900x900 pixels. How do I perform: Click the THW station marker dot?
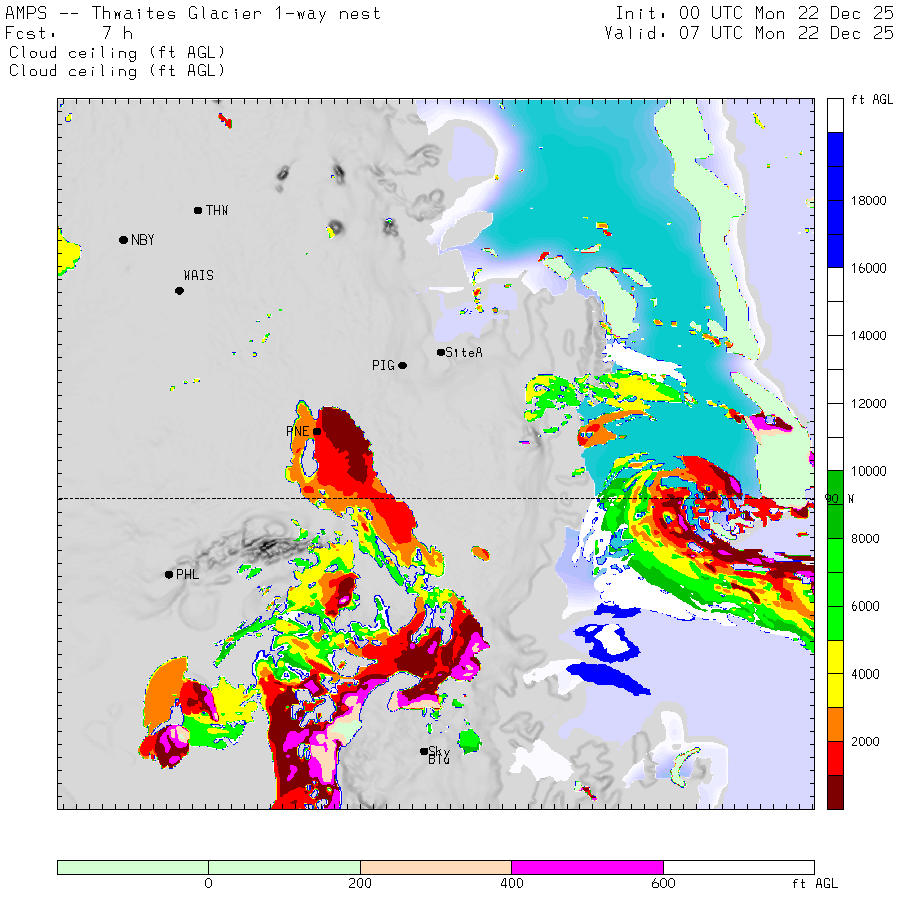point(198,210)
